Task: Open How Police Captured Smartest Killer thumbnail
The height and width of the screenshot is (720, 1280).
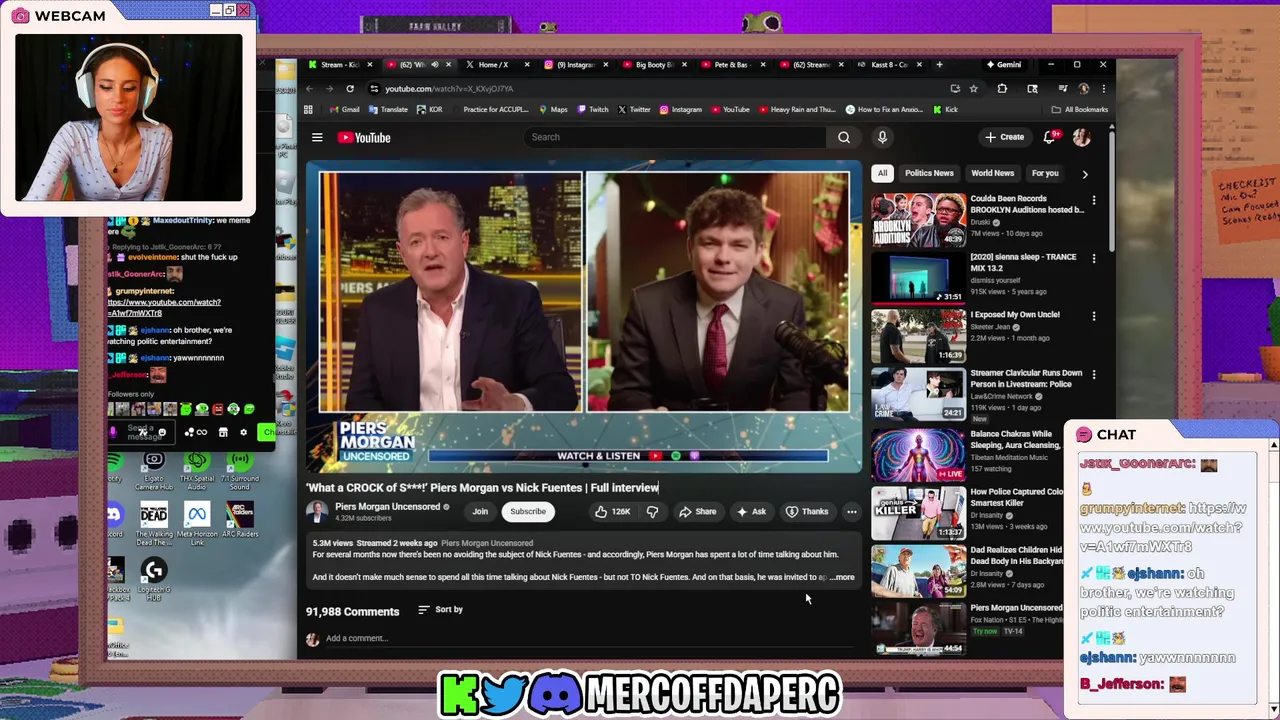Action: [x=918, y=513]
